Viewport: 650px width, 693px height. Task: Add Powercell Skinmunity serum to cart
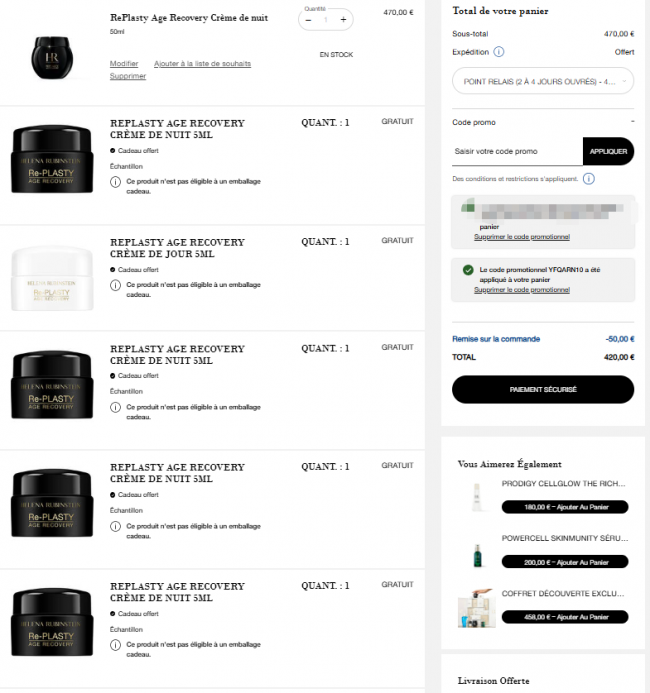565,562
